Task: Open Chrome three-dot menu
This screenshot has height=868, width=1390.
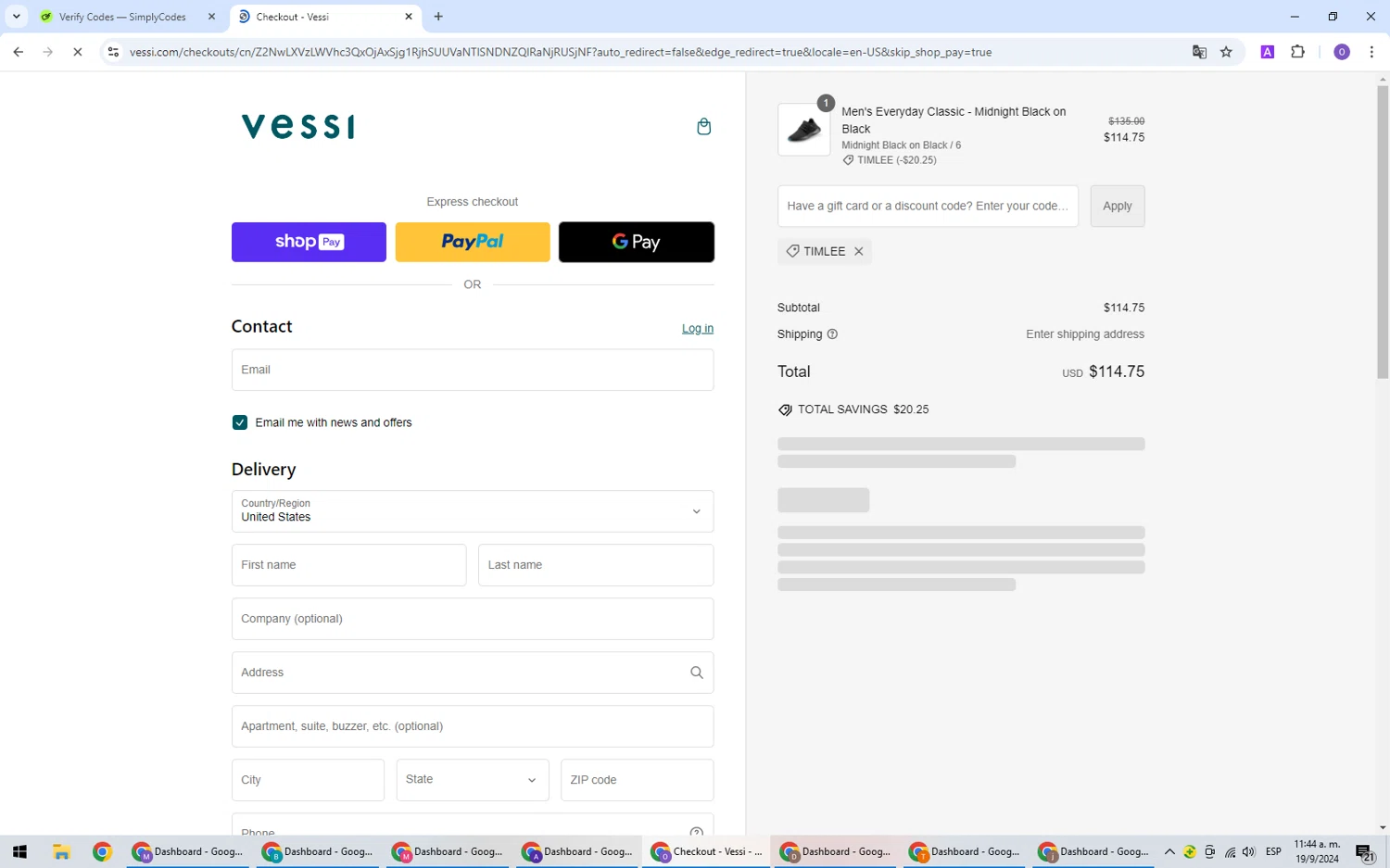Action: [x=1371, y=52]
